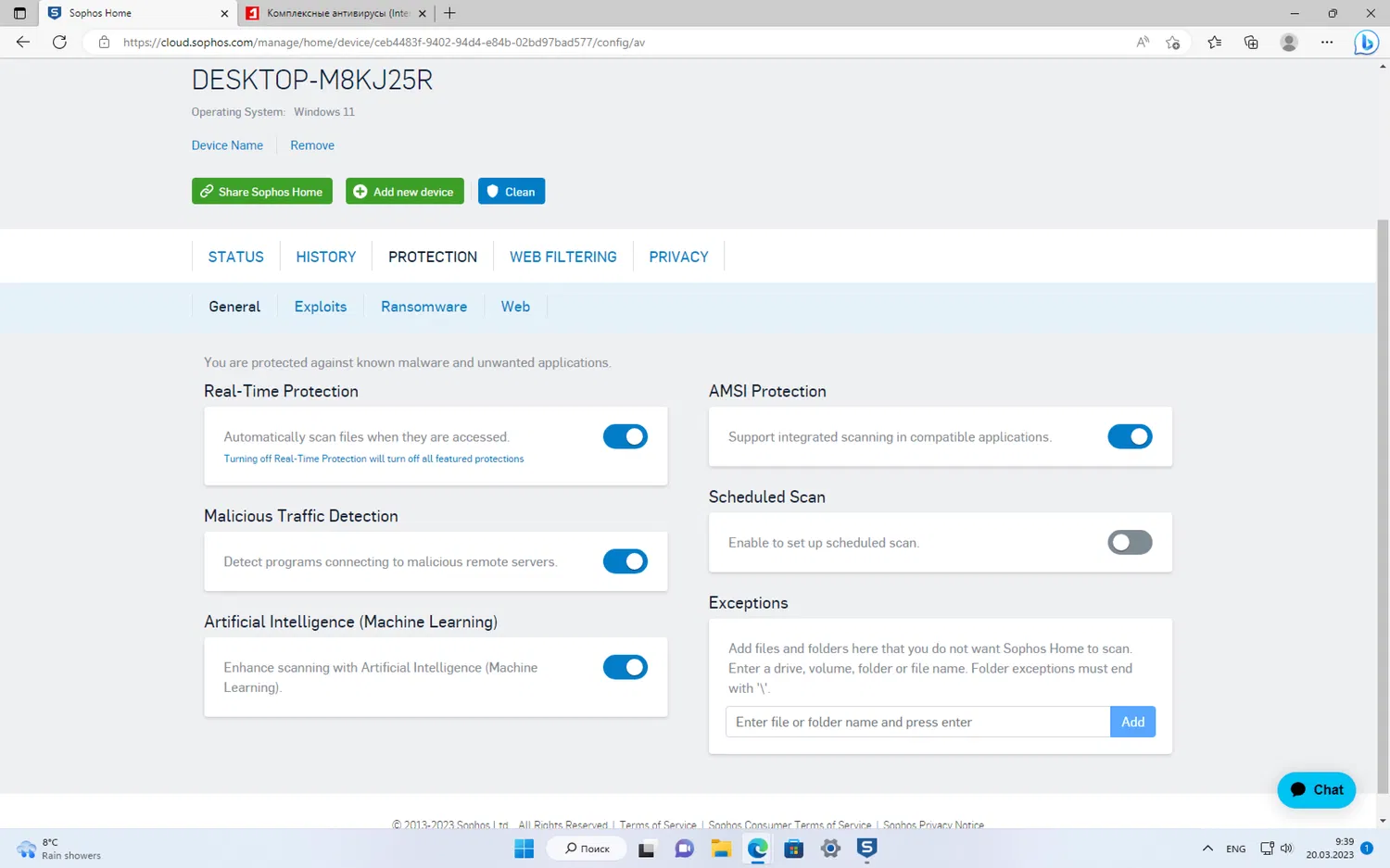1390x868 pixels.
Task: Click the DESKTOP-M8KJ25R device title
Action: coord(312,80)
